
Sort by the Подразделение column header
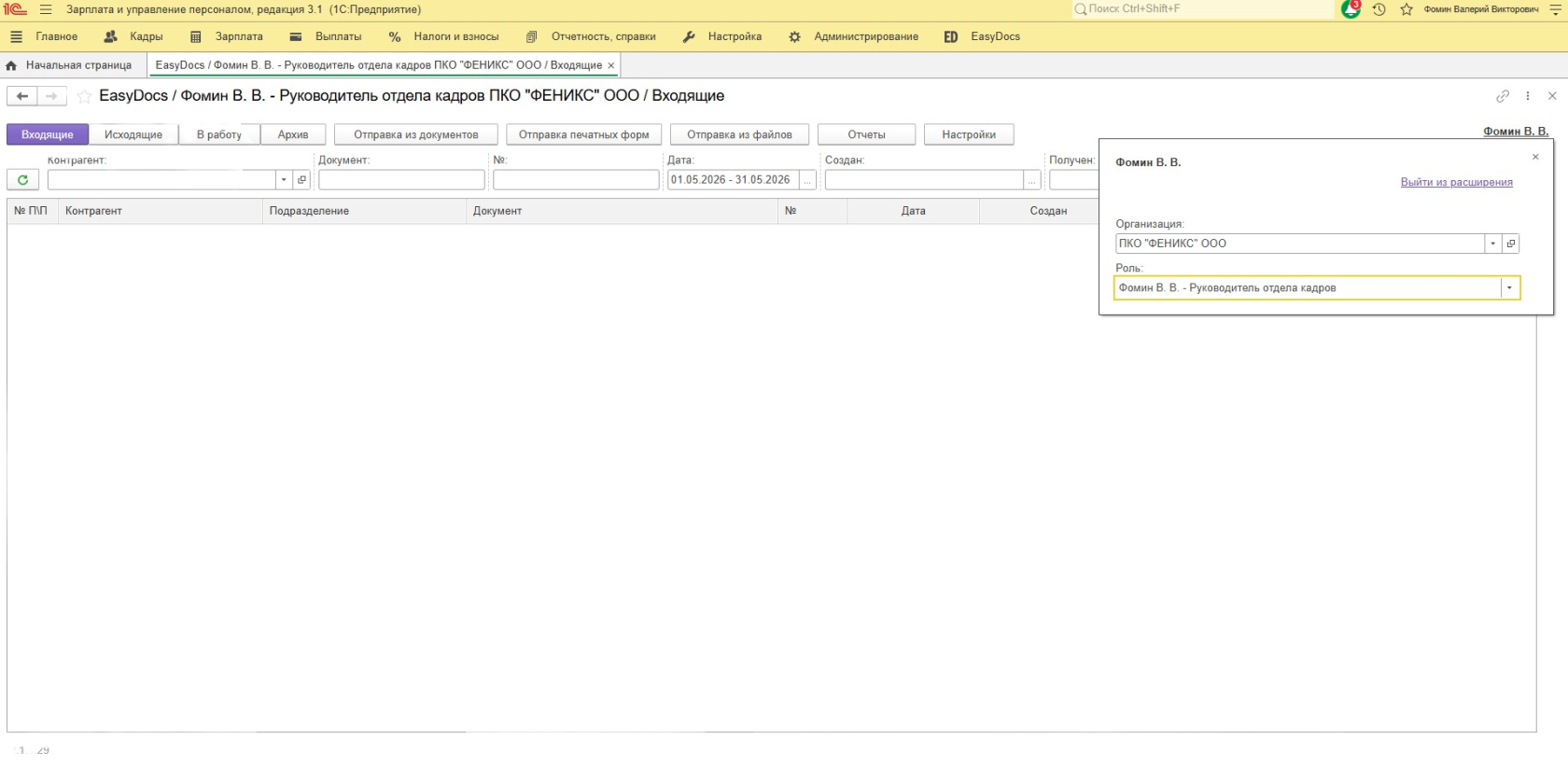point(365,212)
